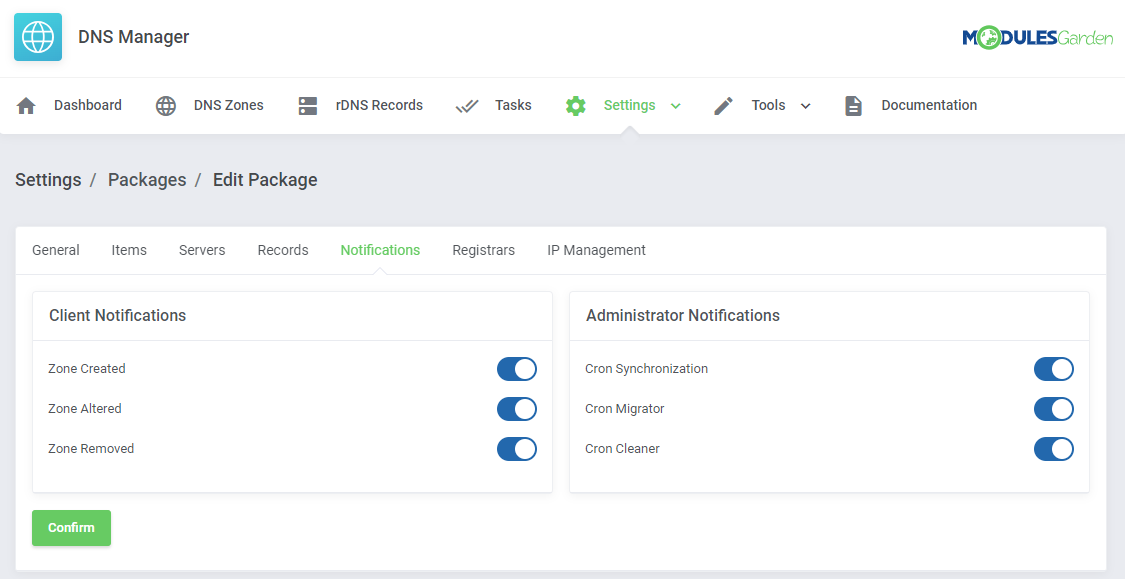
Task: Click the Zone Removed label
Action: tap(91, 449)
